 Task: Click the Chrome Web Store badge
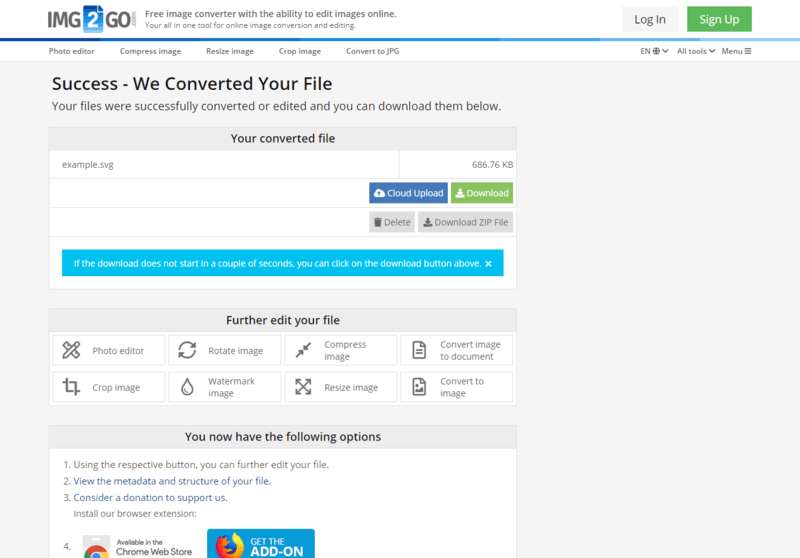138,547
